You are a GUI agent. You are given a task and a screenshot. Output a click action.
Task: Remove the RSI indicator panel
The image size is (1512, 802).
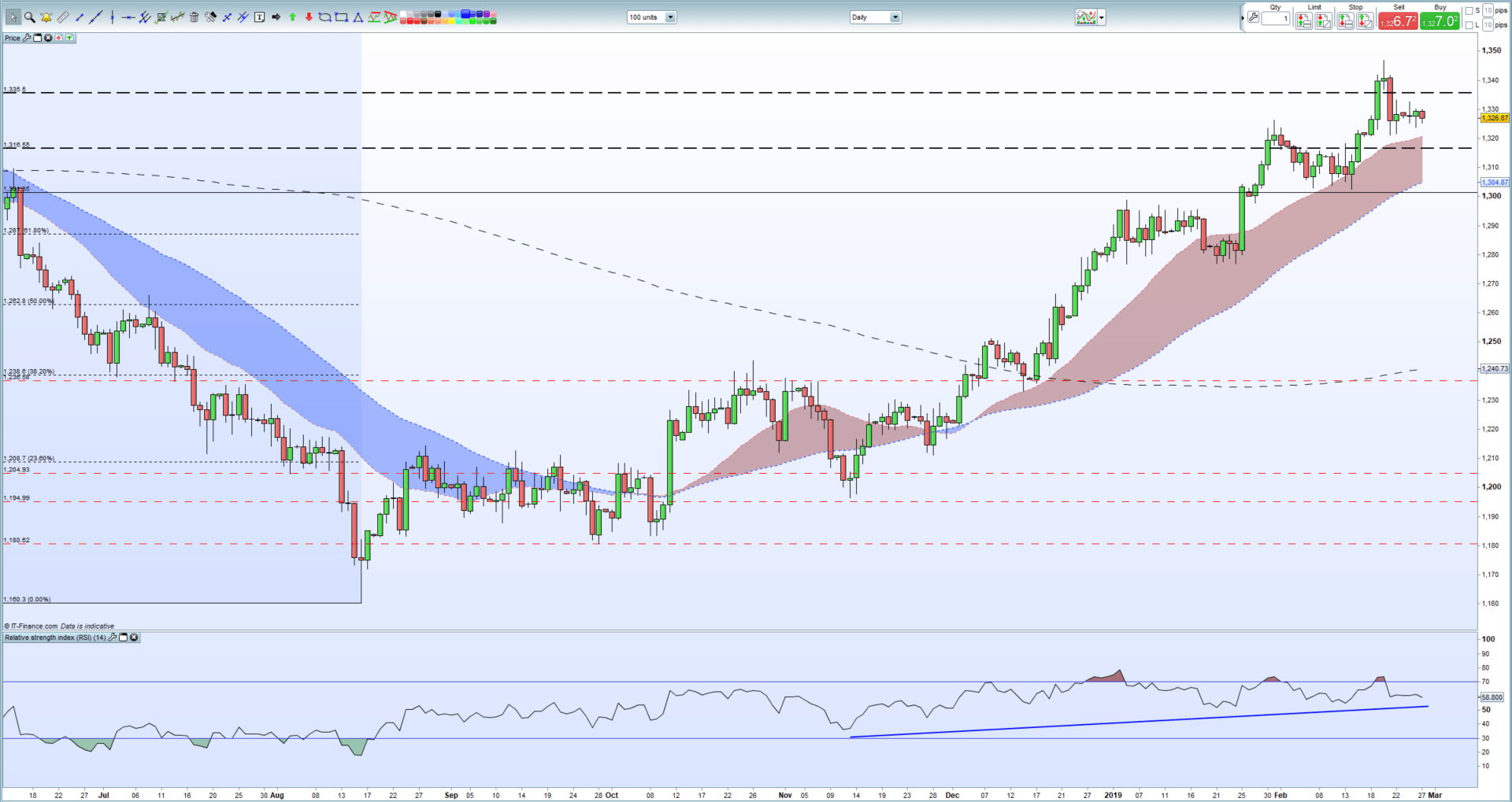tap(134, 638)
